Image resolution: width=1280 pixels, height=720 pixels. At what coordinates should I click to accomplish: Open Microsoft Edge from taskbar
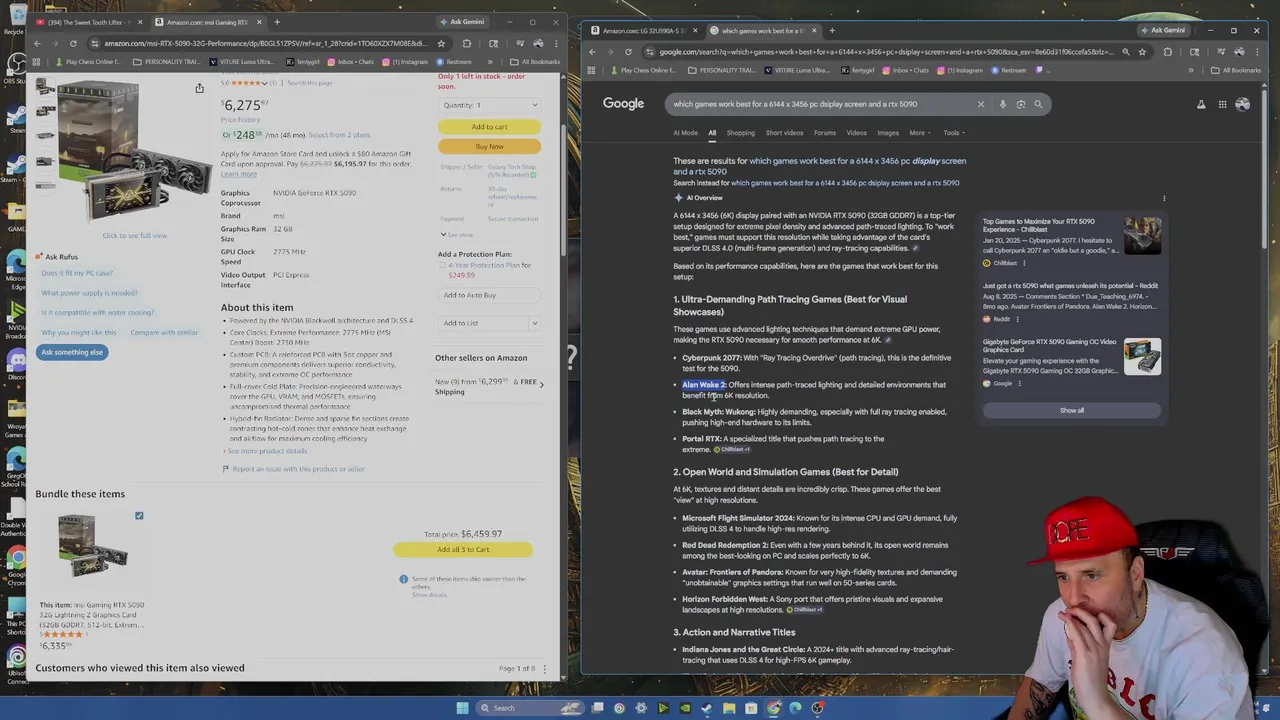coord(795,708)
